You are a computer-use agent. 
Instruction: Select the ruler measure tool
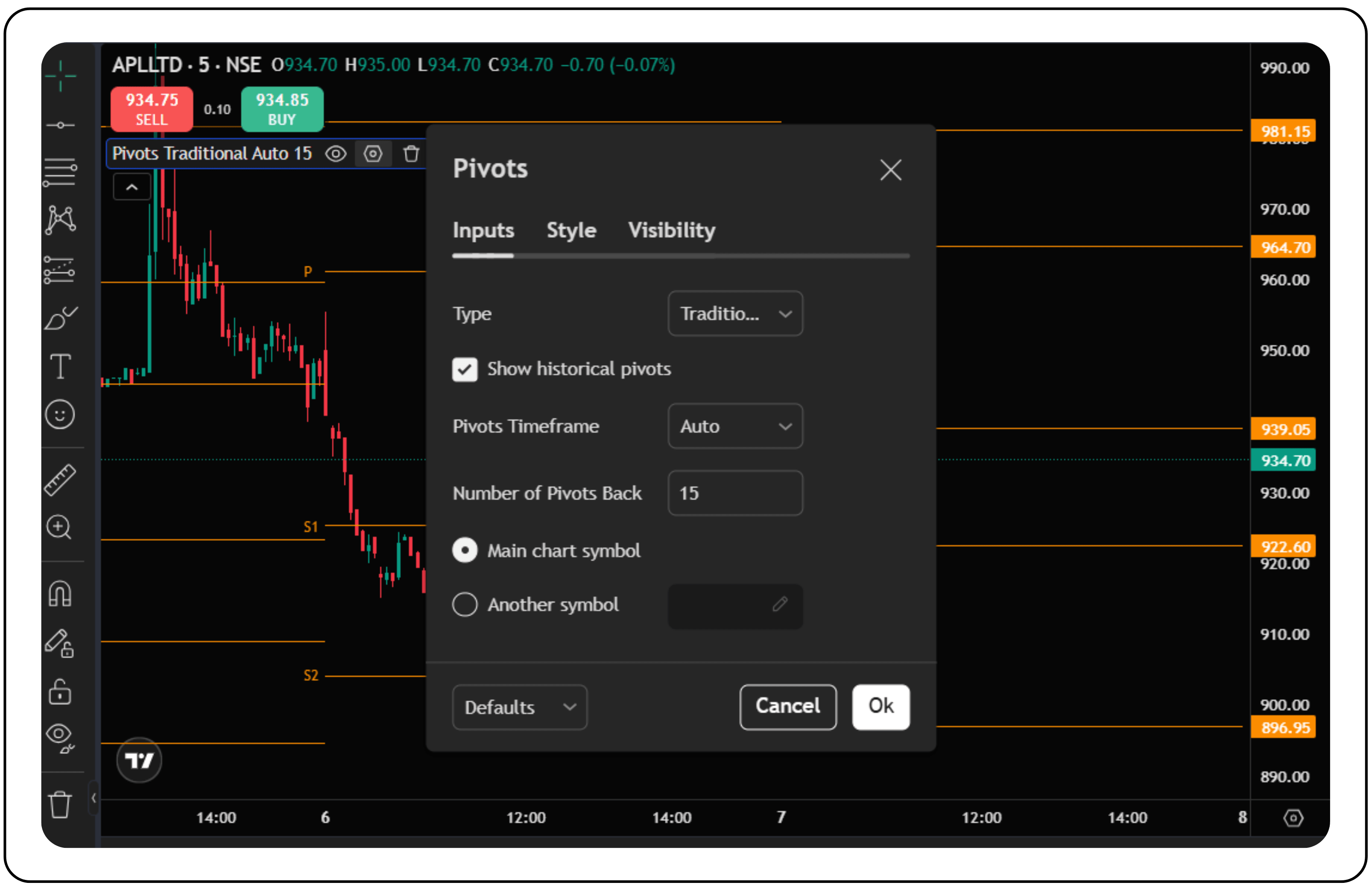[x=60, y=480]
